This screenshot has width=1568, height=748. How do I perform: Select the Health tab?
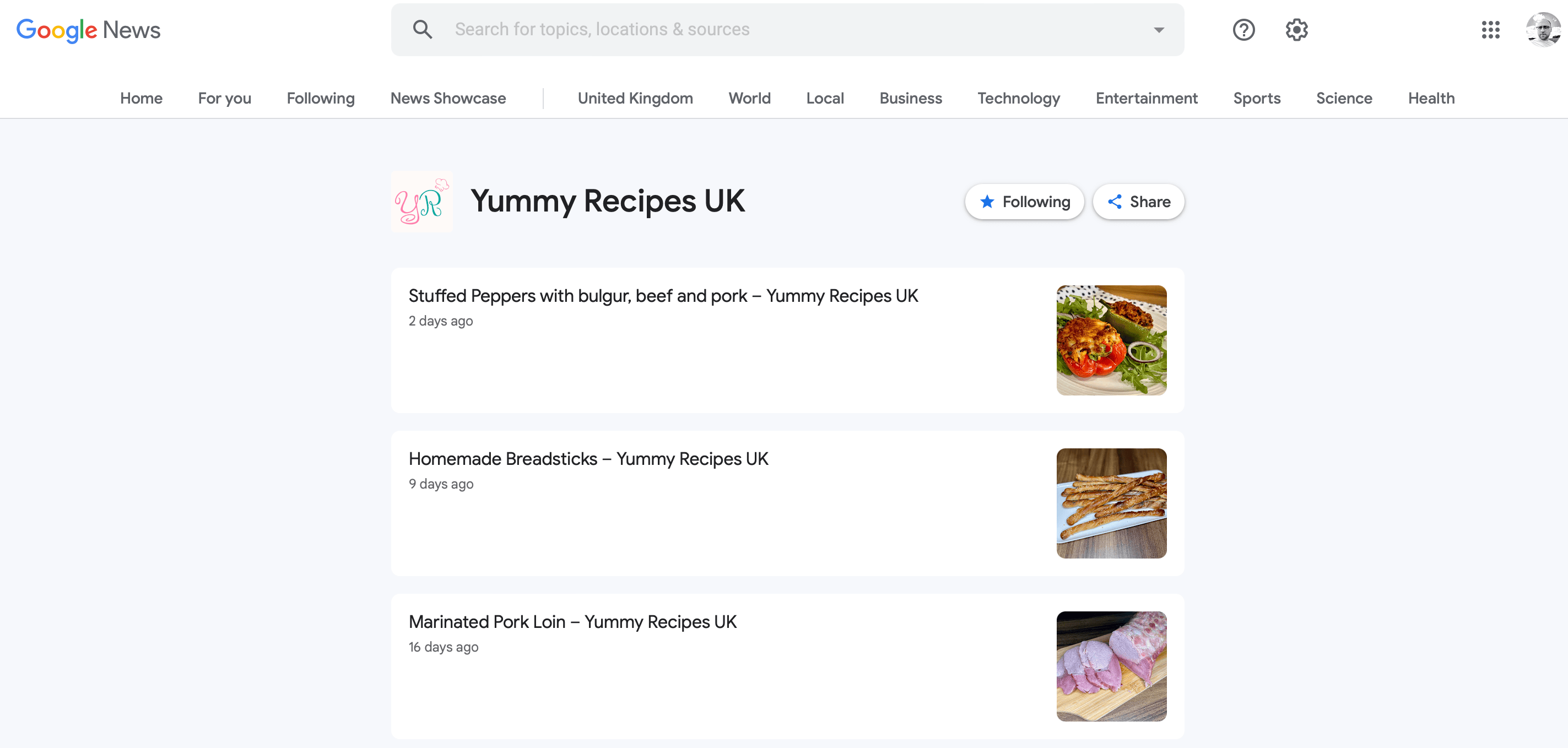click(x=1431, y=98)
